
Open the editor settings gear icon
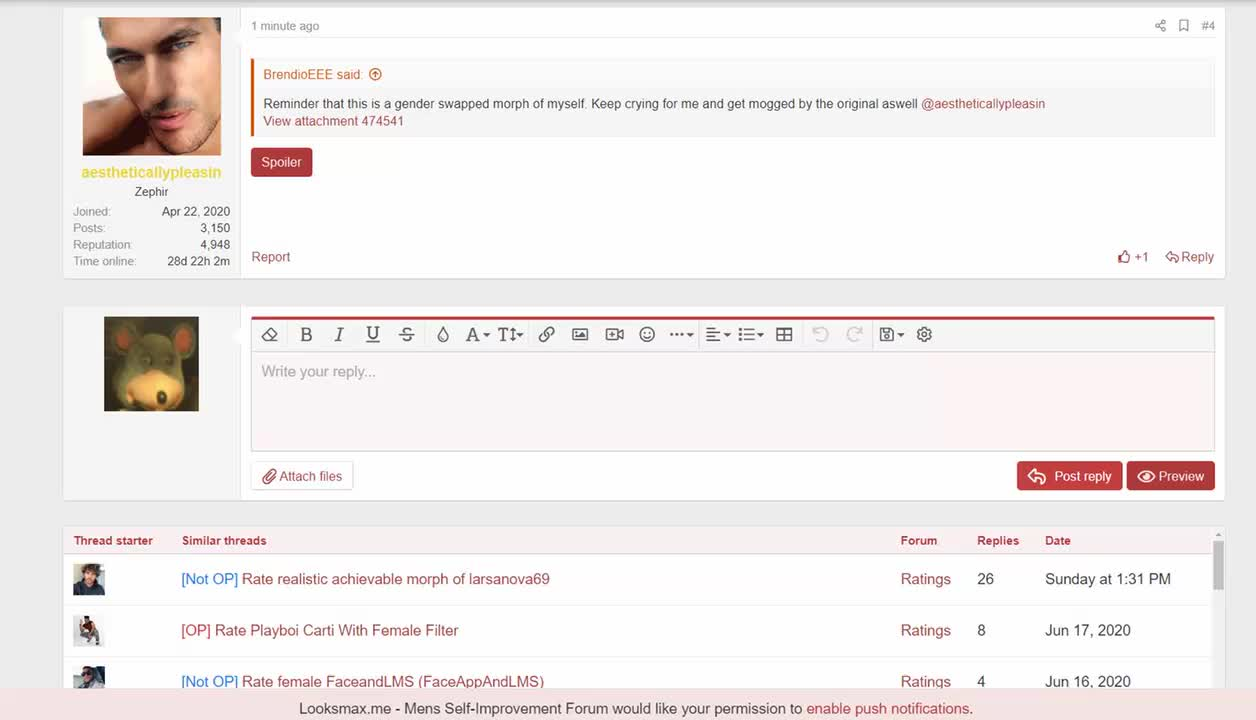click(924, 335)
